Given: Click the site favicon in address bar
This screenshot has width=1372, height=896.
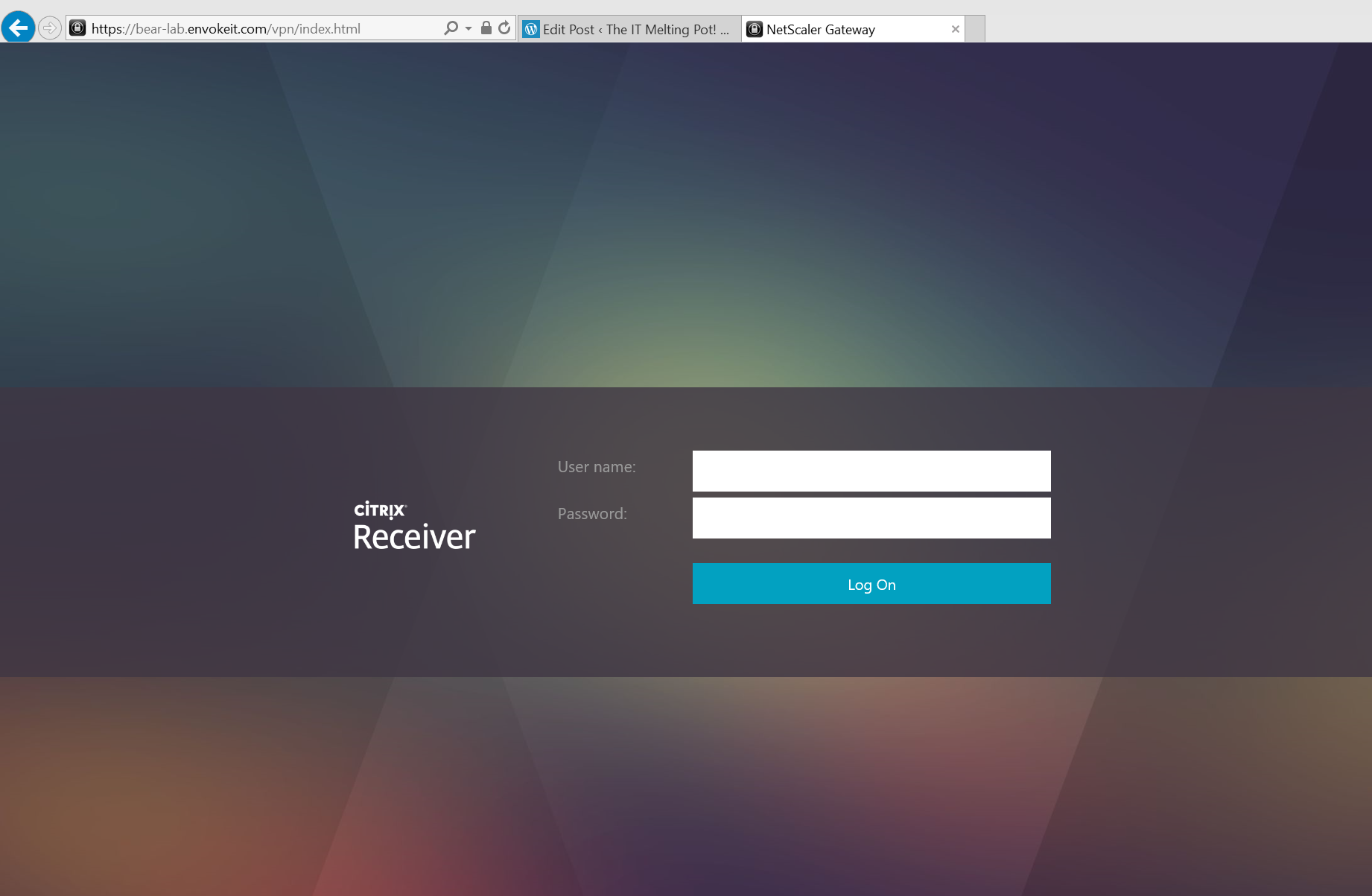Looking at the screenshot, I should click(x=77, y=28).
